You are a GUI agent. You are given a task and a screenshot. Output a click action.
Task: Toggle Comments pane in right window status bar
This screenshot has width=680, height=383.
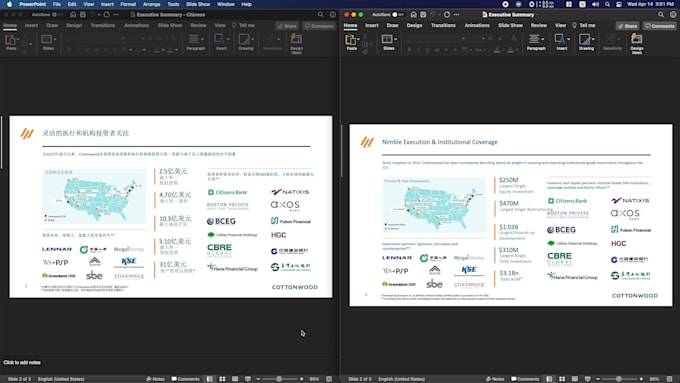[x=525, y=379]
